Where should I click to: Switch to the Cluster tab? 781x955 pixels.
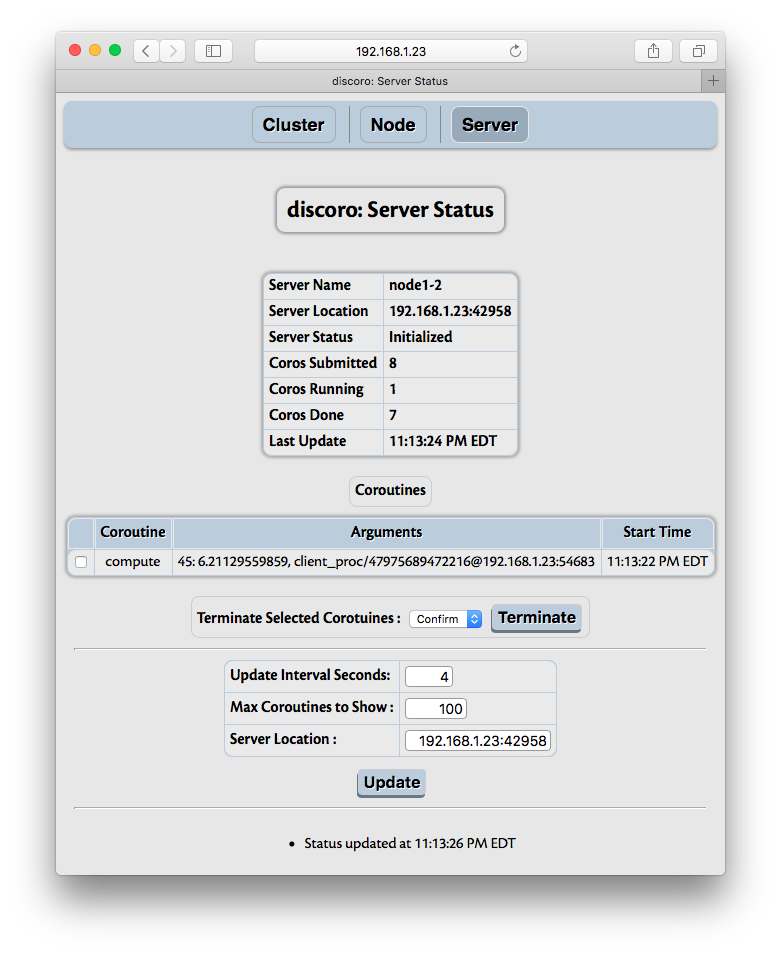click(x=294, y=125)
